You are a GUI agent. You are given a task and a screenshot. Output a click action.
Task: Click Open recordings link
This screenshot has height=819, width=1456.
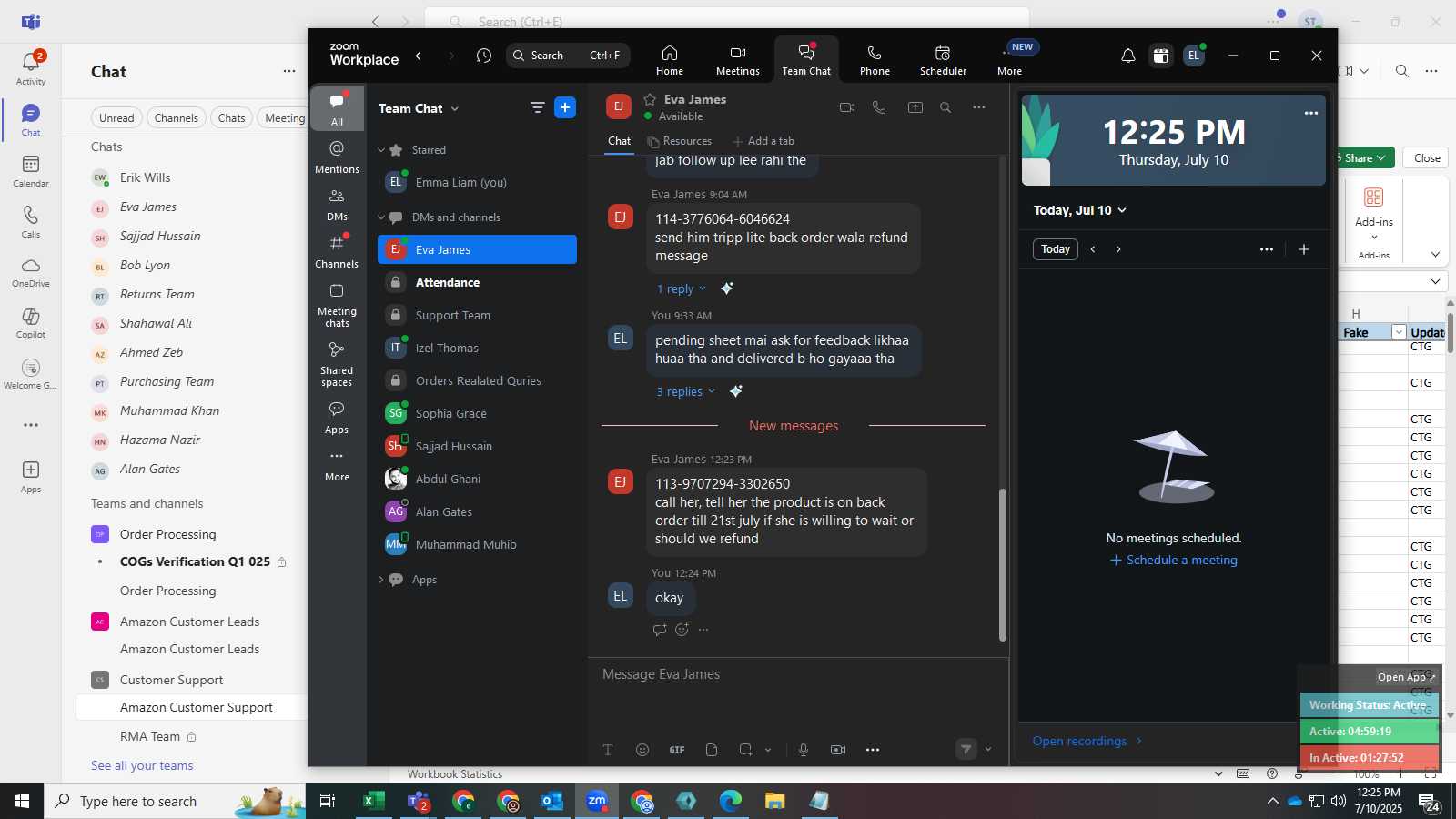click(x=1087, y=741)
